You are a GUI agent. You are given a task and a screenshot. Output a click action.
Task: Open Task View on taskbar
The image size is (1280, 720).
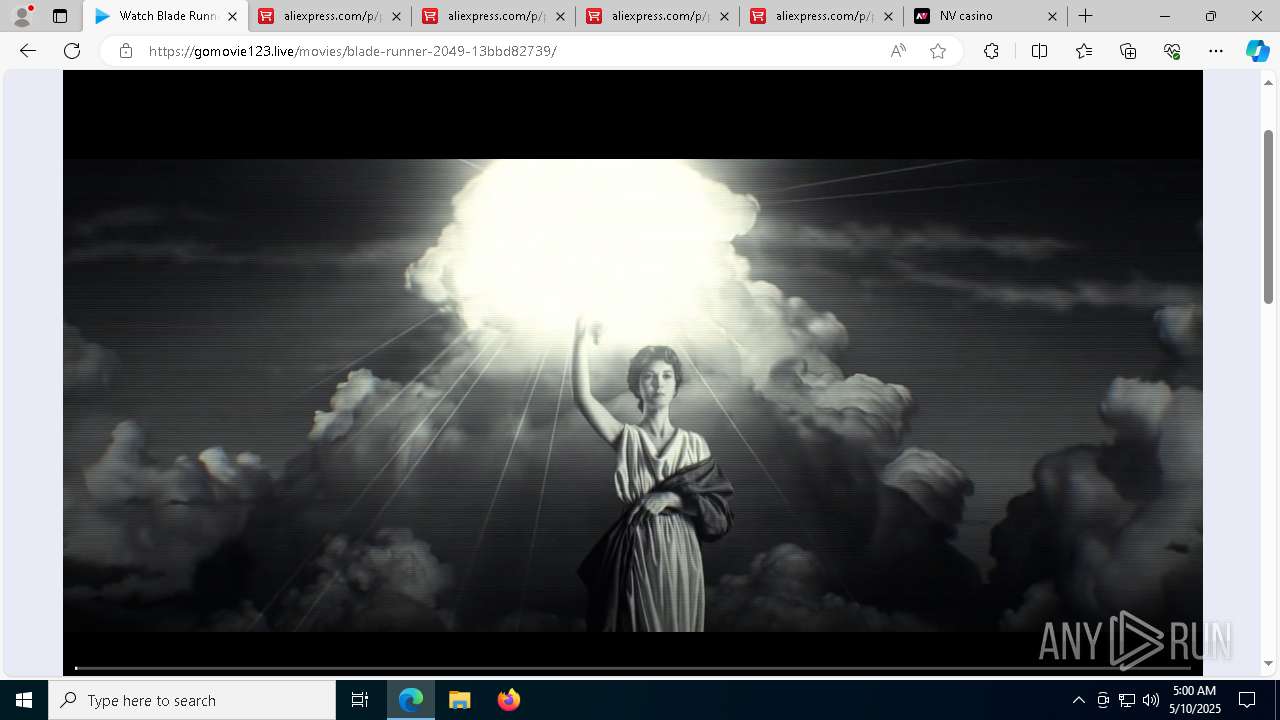(360, 700)
